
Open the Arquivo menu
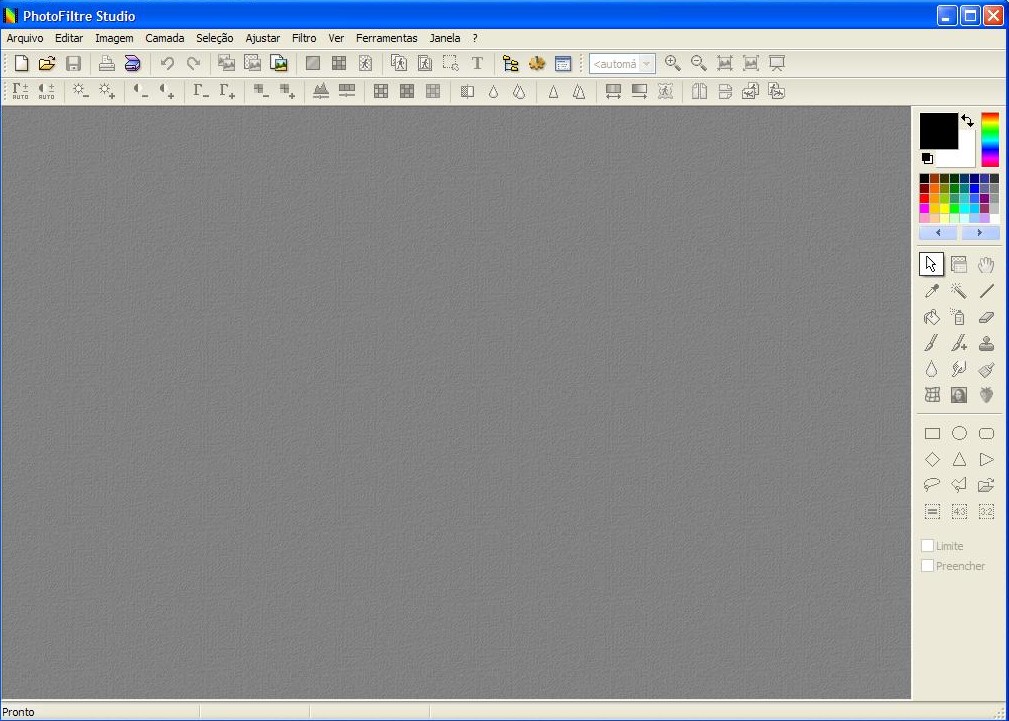tap(25, 38)
